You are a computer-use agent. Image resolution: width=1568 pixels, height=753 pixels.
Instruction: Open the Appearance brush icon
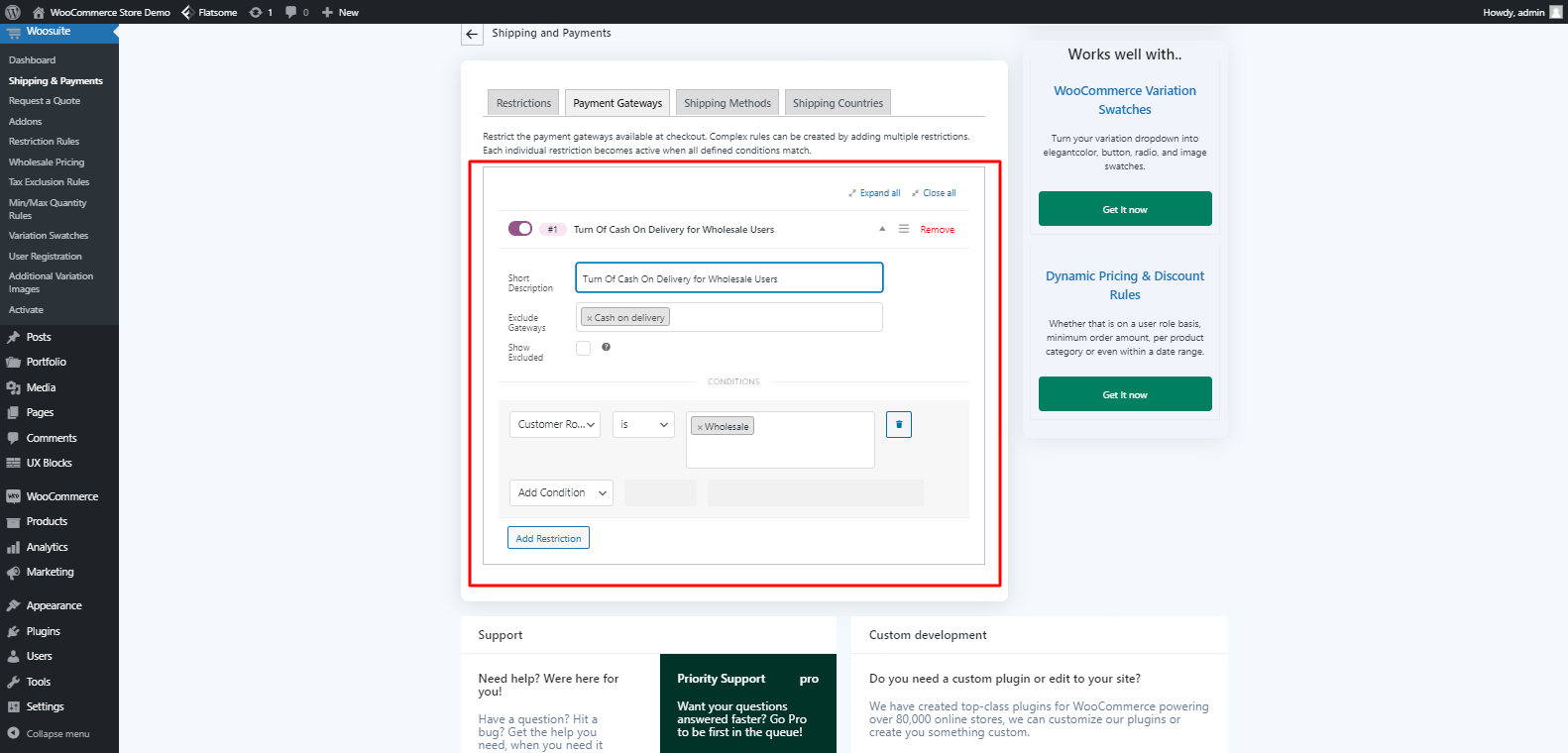(13, 605)
